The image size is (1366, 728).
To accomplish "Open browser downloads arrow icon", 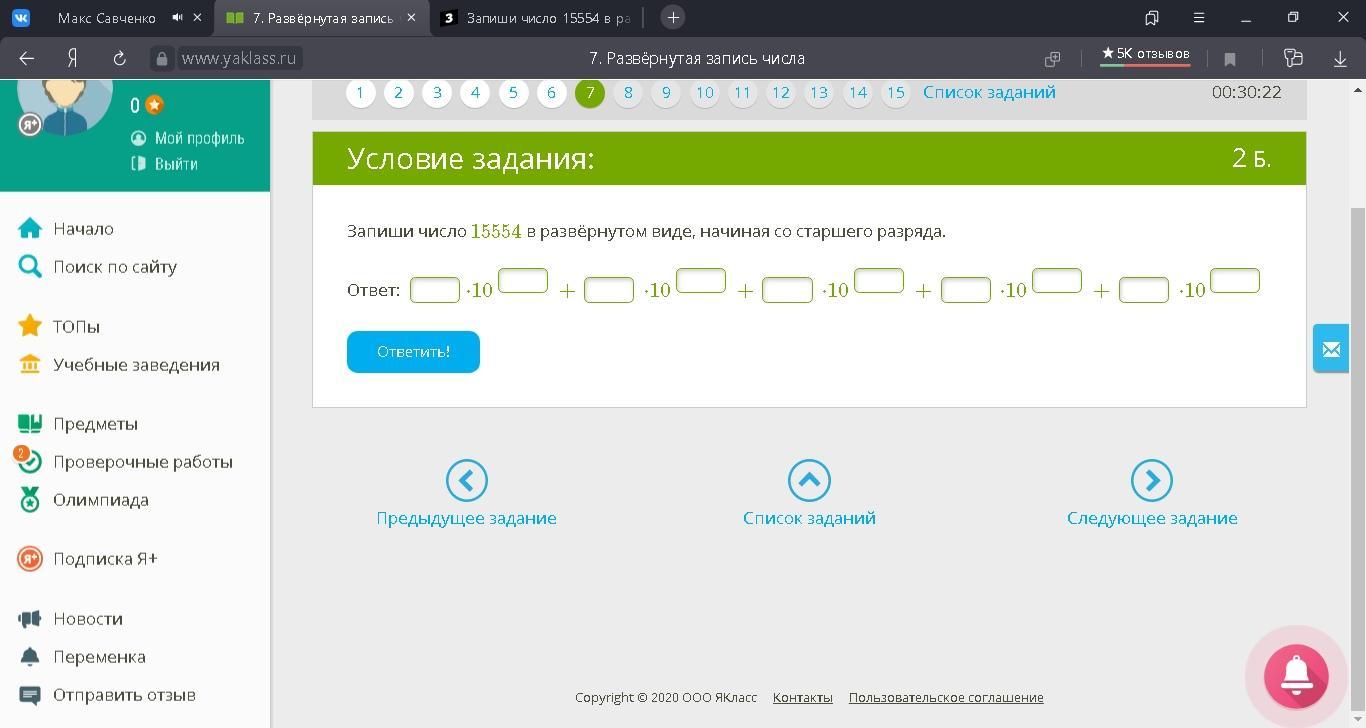I will click(x=1340, y=59).
